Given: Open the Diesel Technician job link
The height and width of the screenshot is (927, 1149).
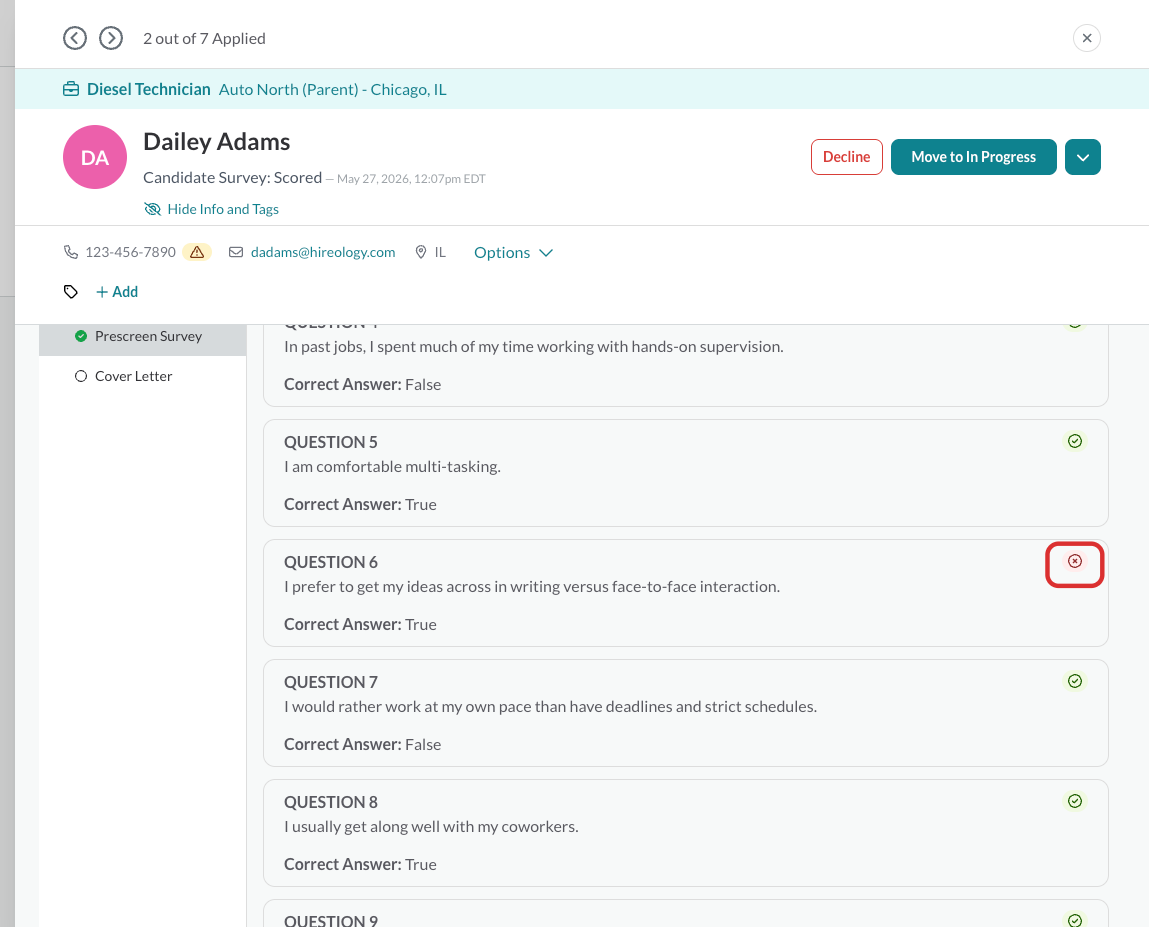Looking at the screenshot, I should click(149, 89).
